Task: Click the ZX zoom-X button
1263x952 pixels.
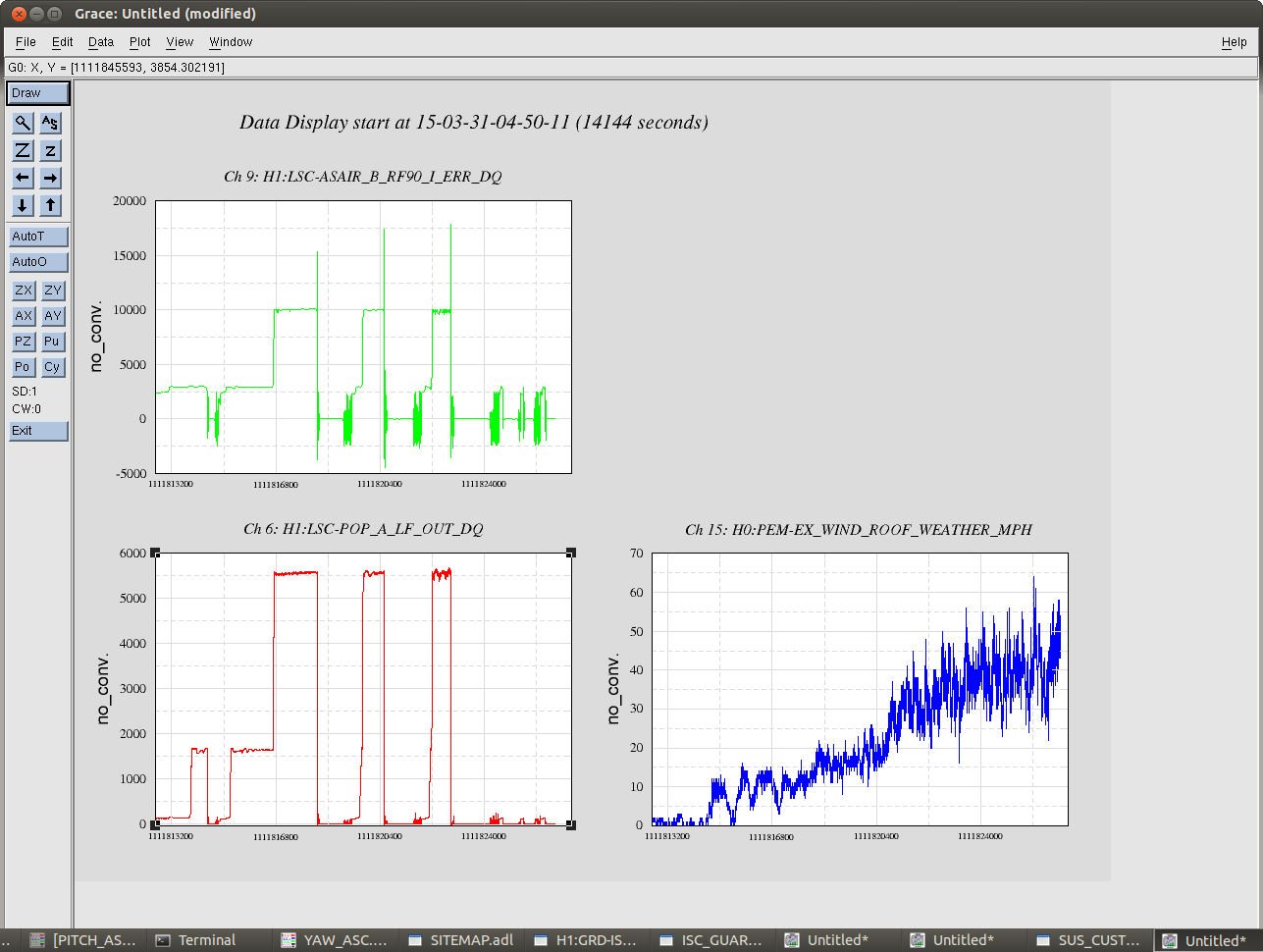Action: point(24,291)
